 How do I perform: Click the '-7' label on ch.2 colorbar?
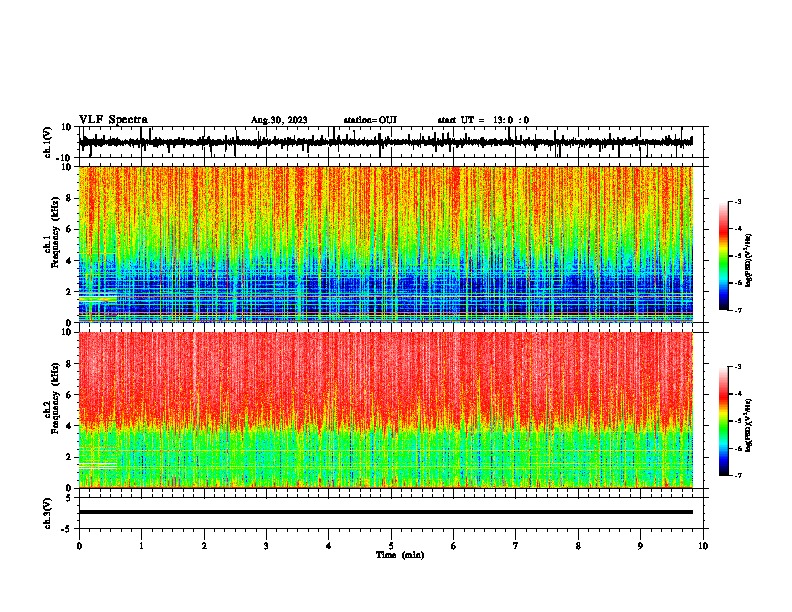[x=737, y=475]
